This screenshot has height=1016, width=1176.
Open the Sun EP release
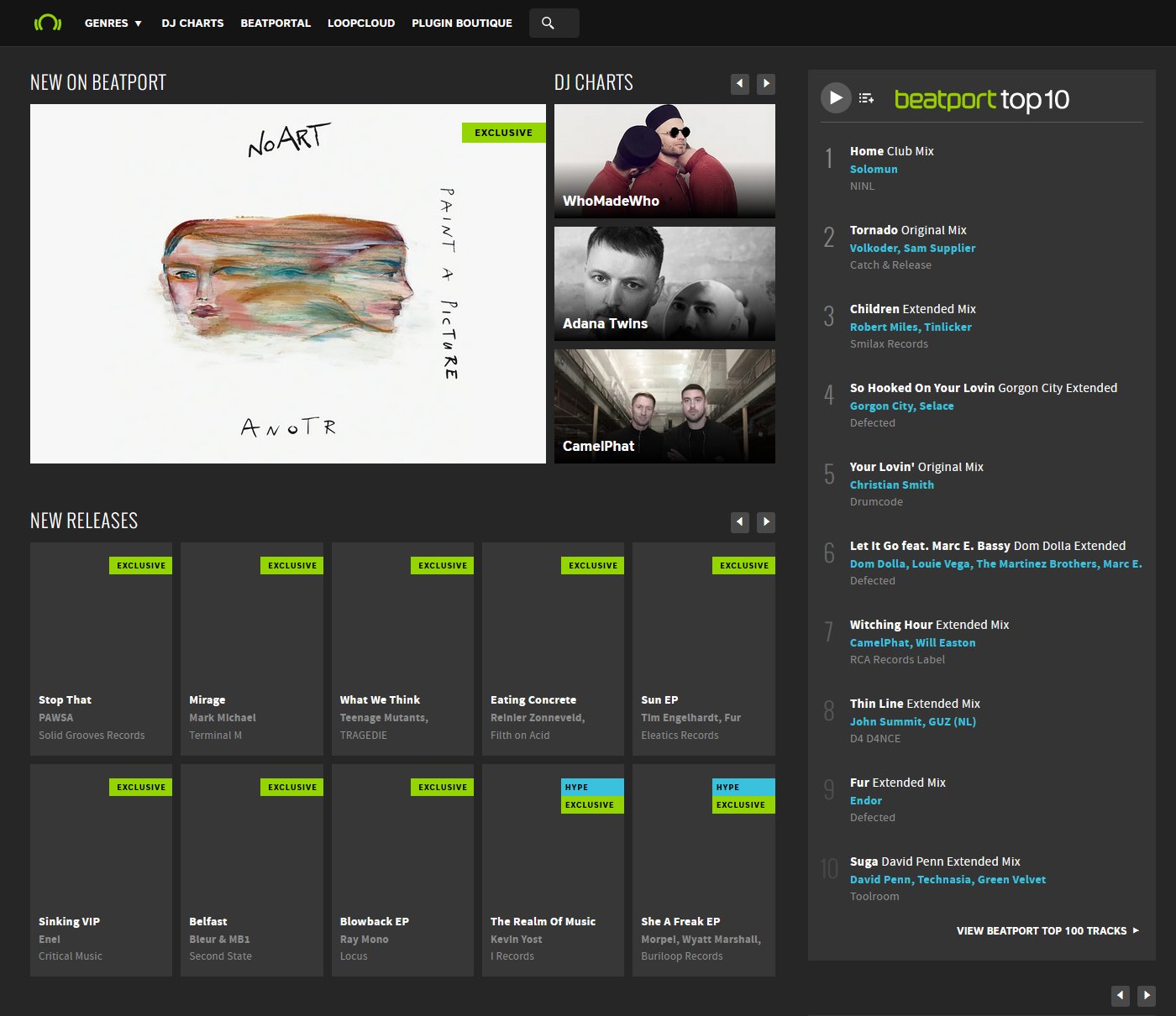pos(659,699)
